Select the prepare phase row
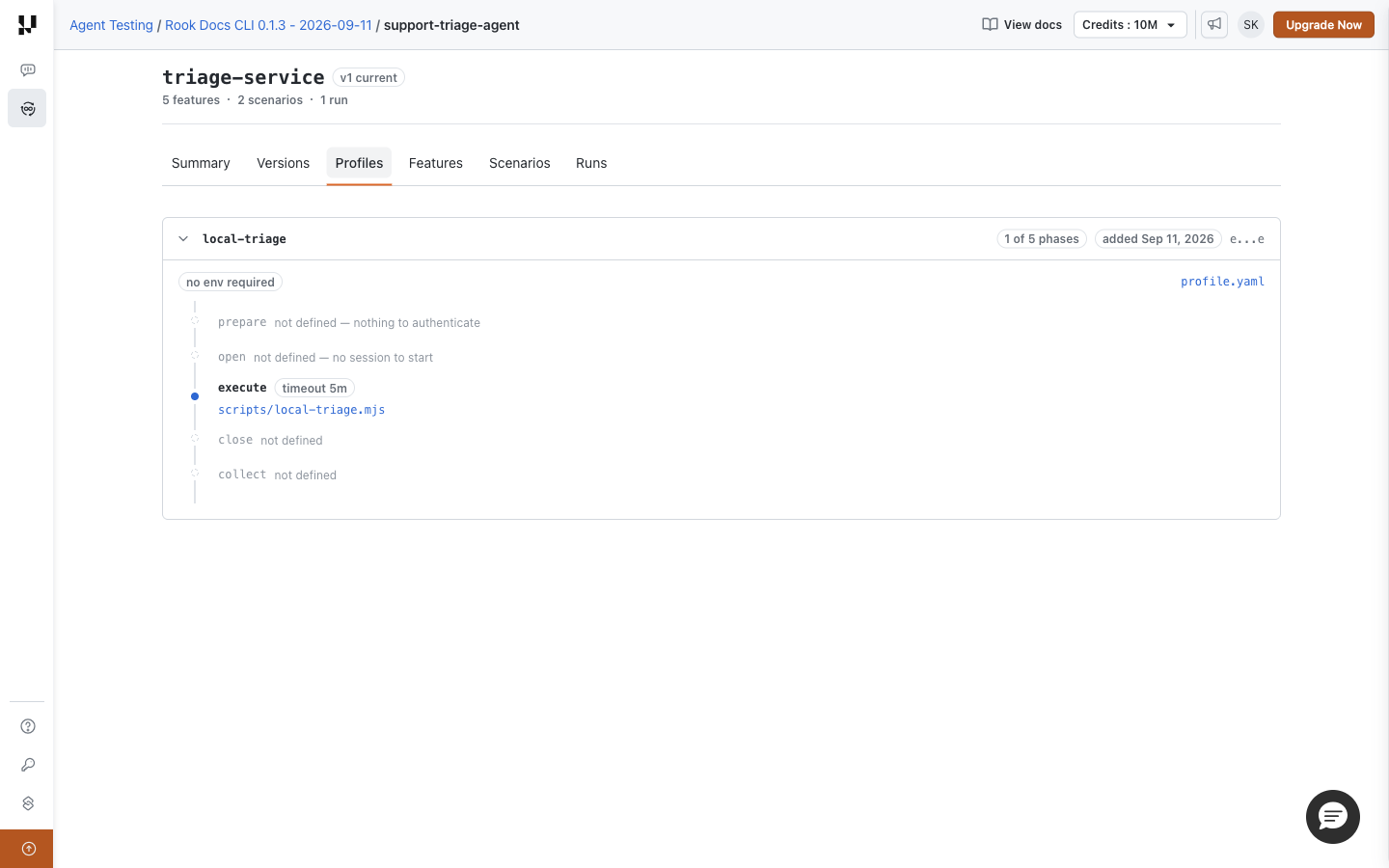This screenshot has width=1389, height=868. (x=349, y=323)
